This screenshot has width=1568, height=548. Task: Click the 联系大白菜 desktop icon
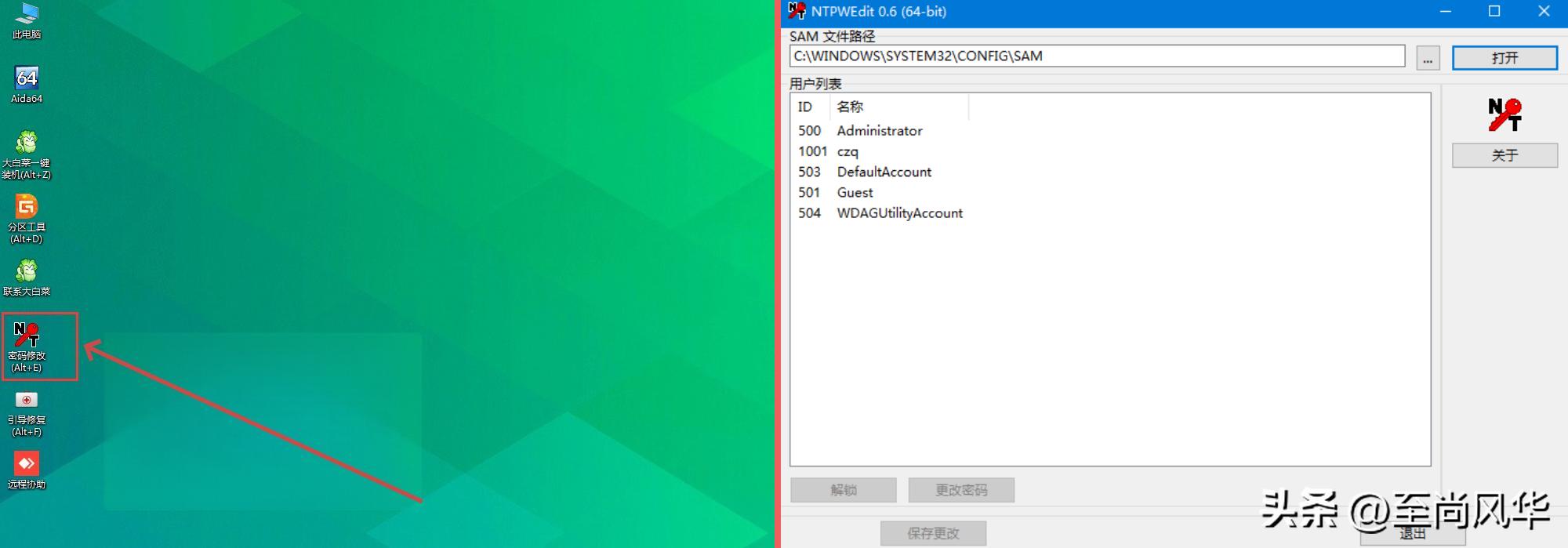tap(27, 277)
